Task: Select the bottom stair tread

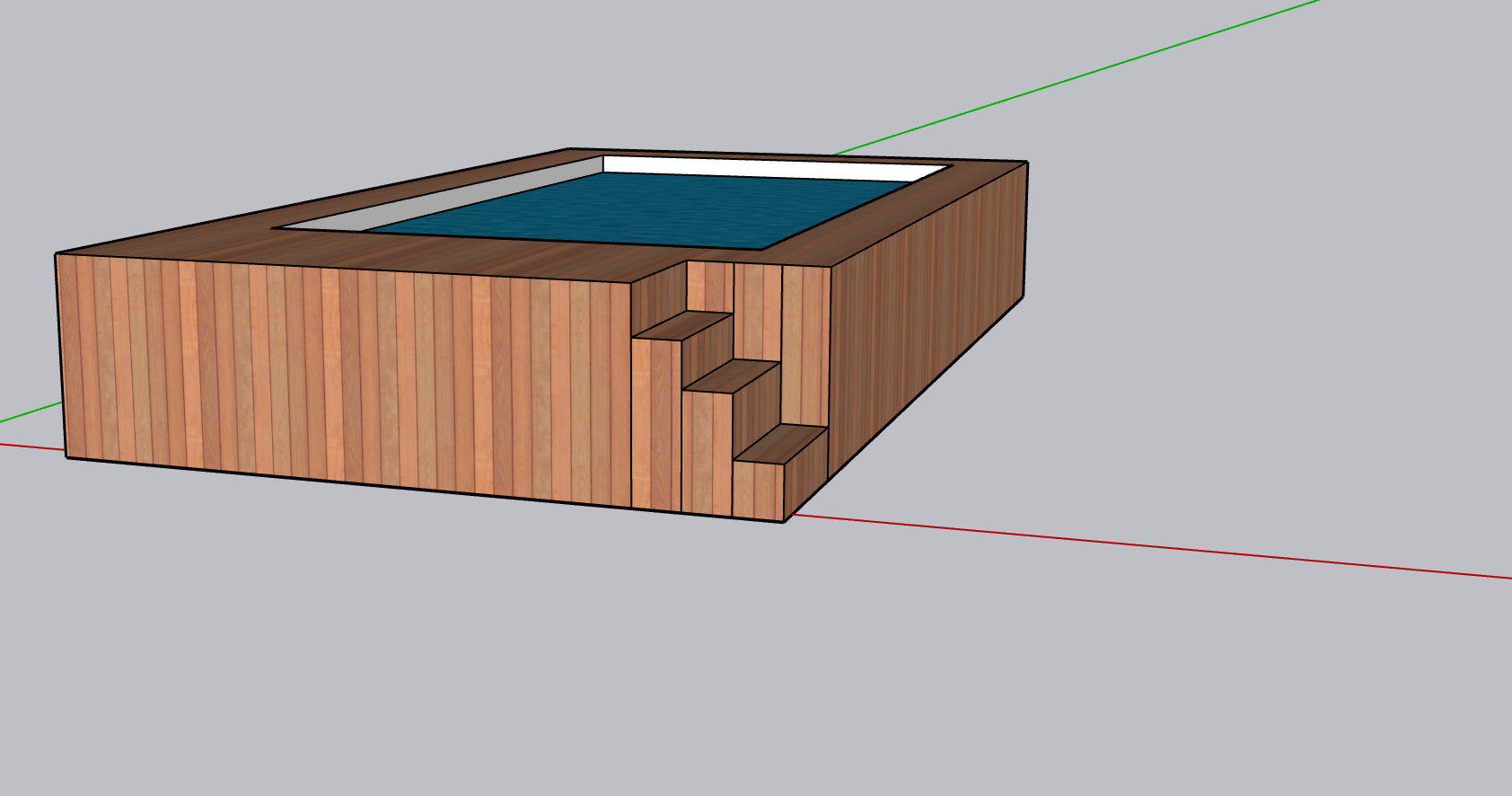Action: point(781,444)
